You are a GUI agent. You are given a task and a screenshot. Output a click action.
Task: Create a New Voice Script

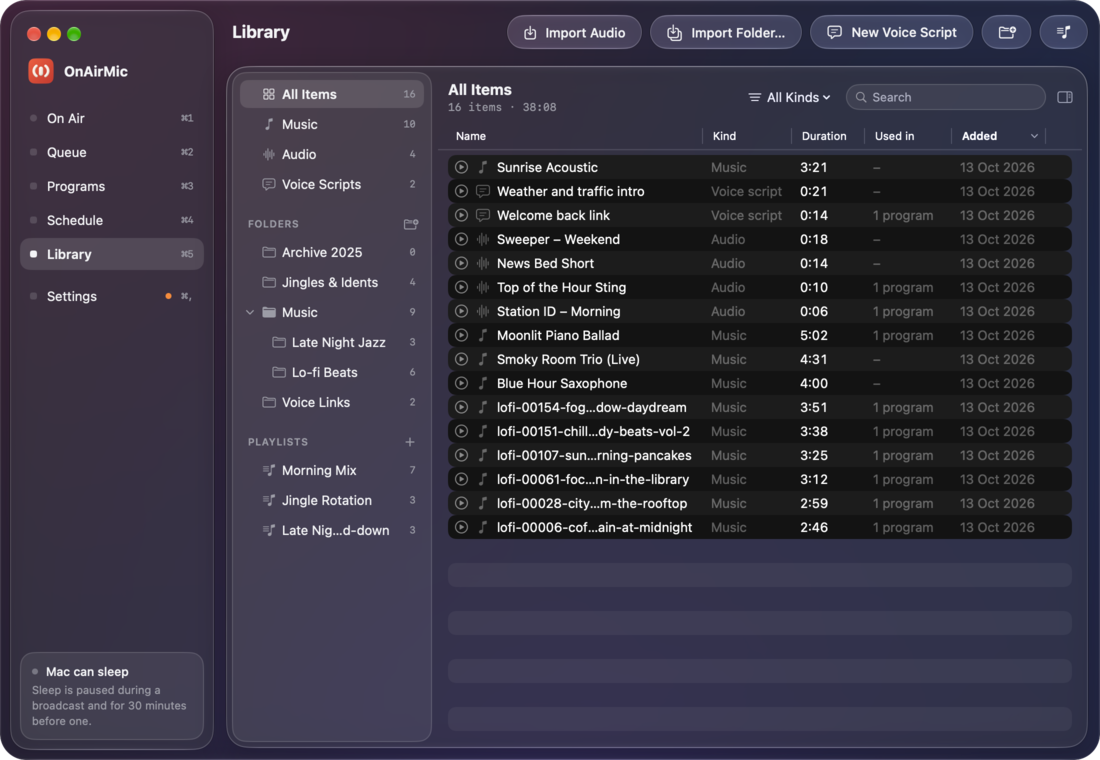tap(891, 32)
